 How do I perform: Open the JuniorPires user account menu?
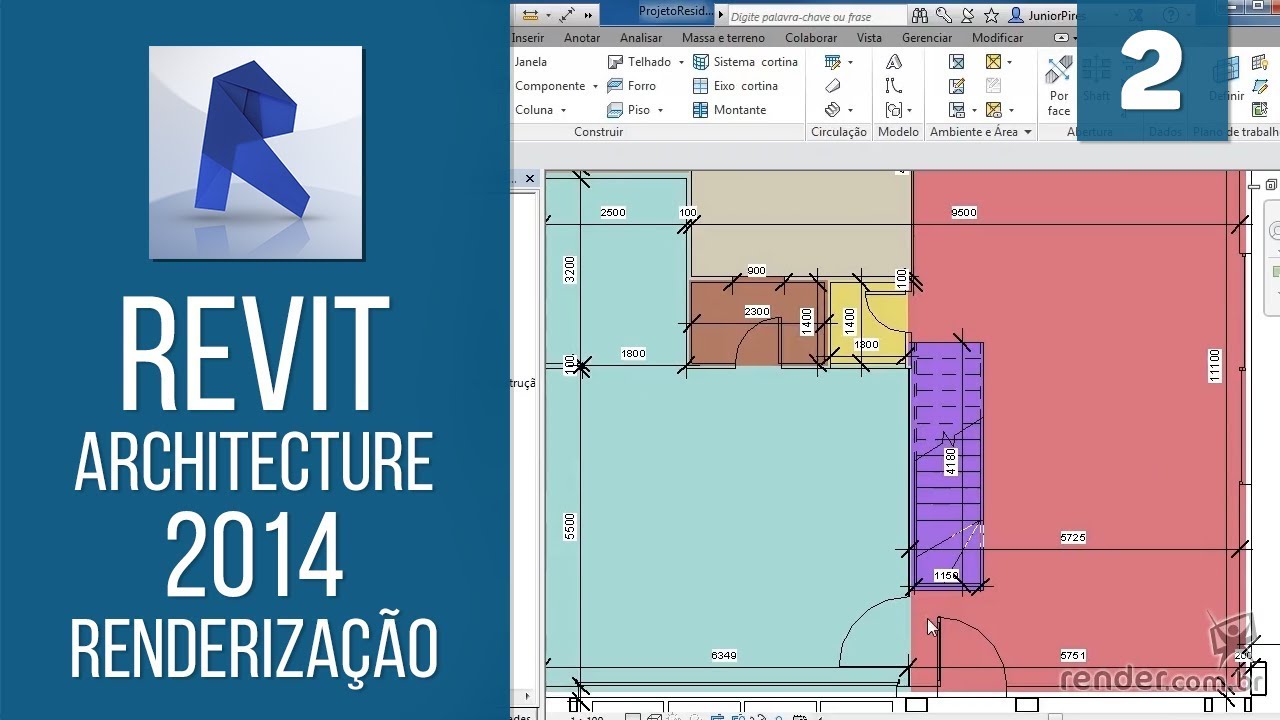pyautogui.click(x=1045, y=16)
